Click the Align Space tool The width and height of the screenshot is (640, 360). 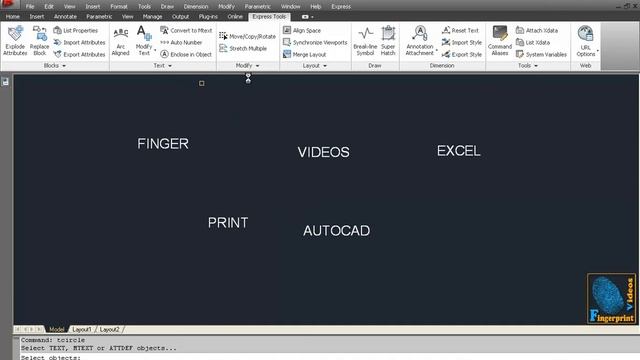(x=302, y=31)
